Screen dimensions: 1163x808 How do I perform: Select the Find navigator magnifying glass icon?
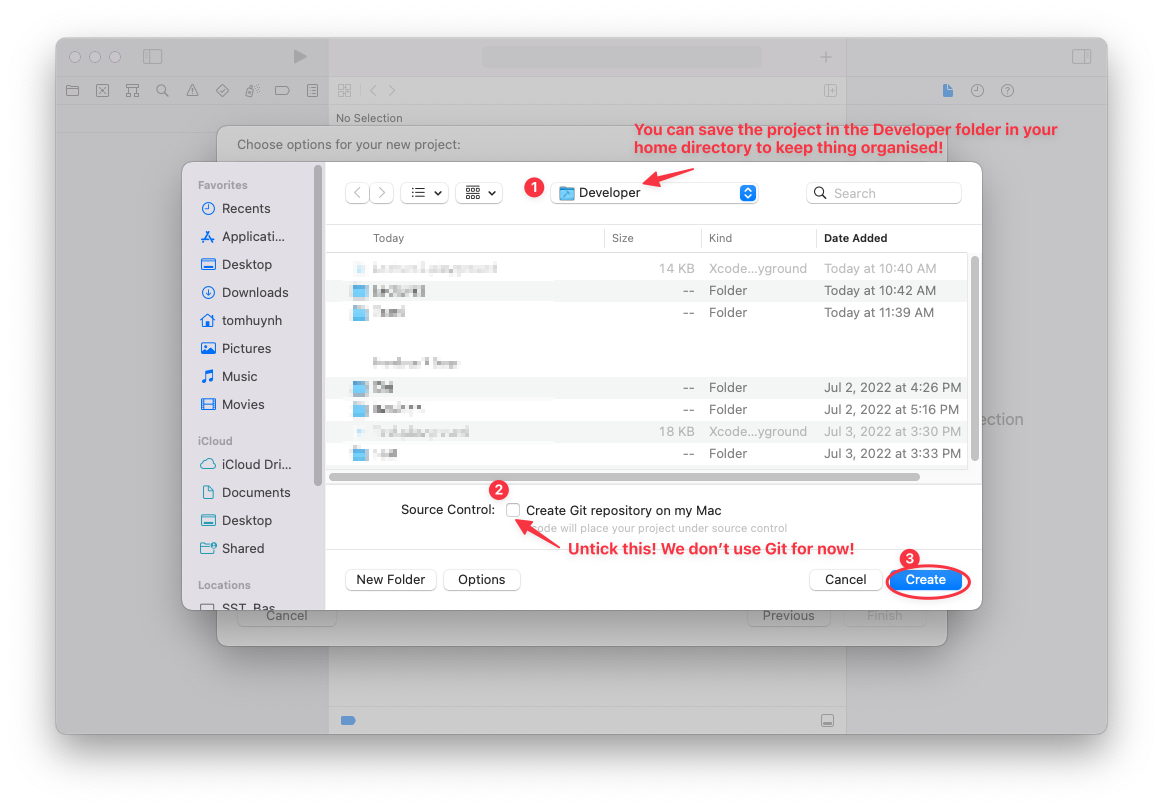[162, 90]
